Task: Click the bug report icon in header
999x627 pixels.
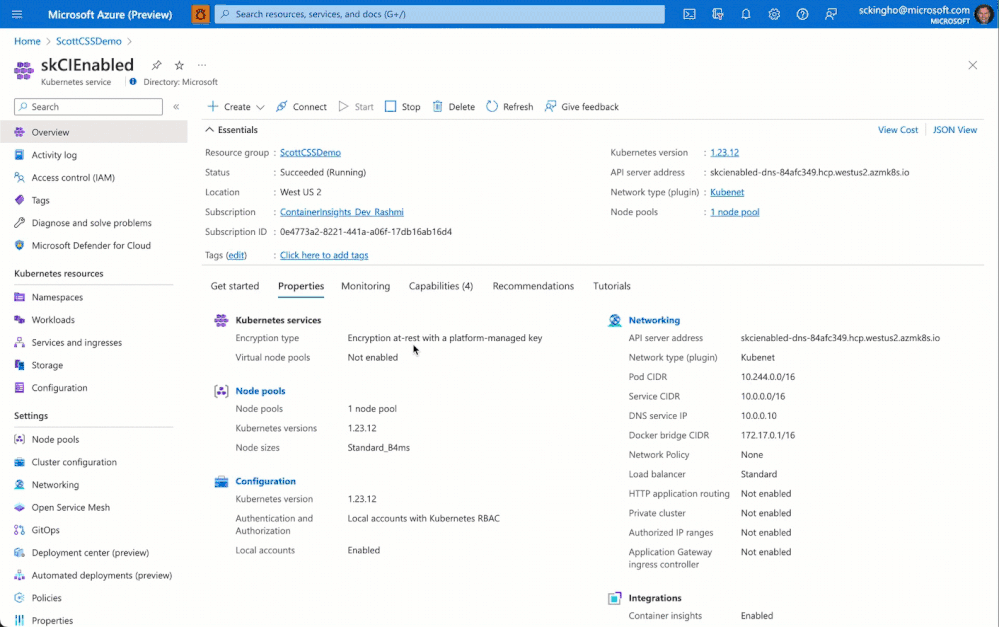Action: [200, 14]
